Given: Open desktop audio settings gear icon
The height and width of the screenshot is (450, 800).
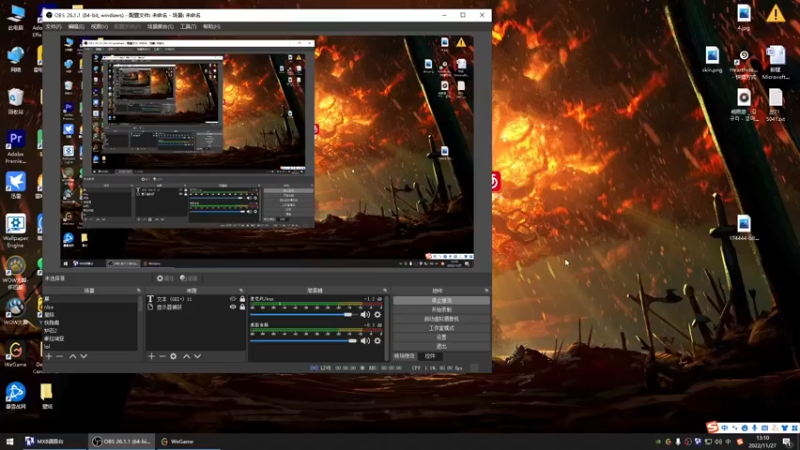Looking at the screenshot, I should tap(377, 340).
